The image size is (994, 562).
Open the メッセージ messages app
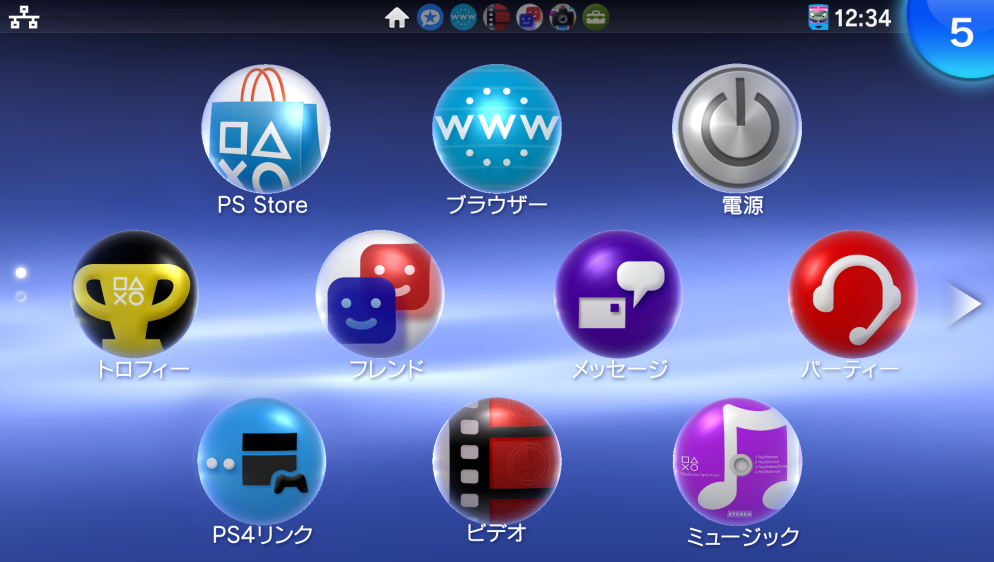coord(618,294)
